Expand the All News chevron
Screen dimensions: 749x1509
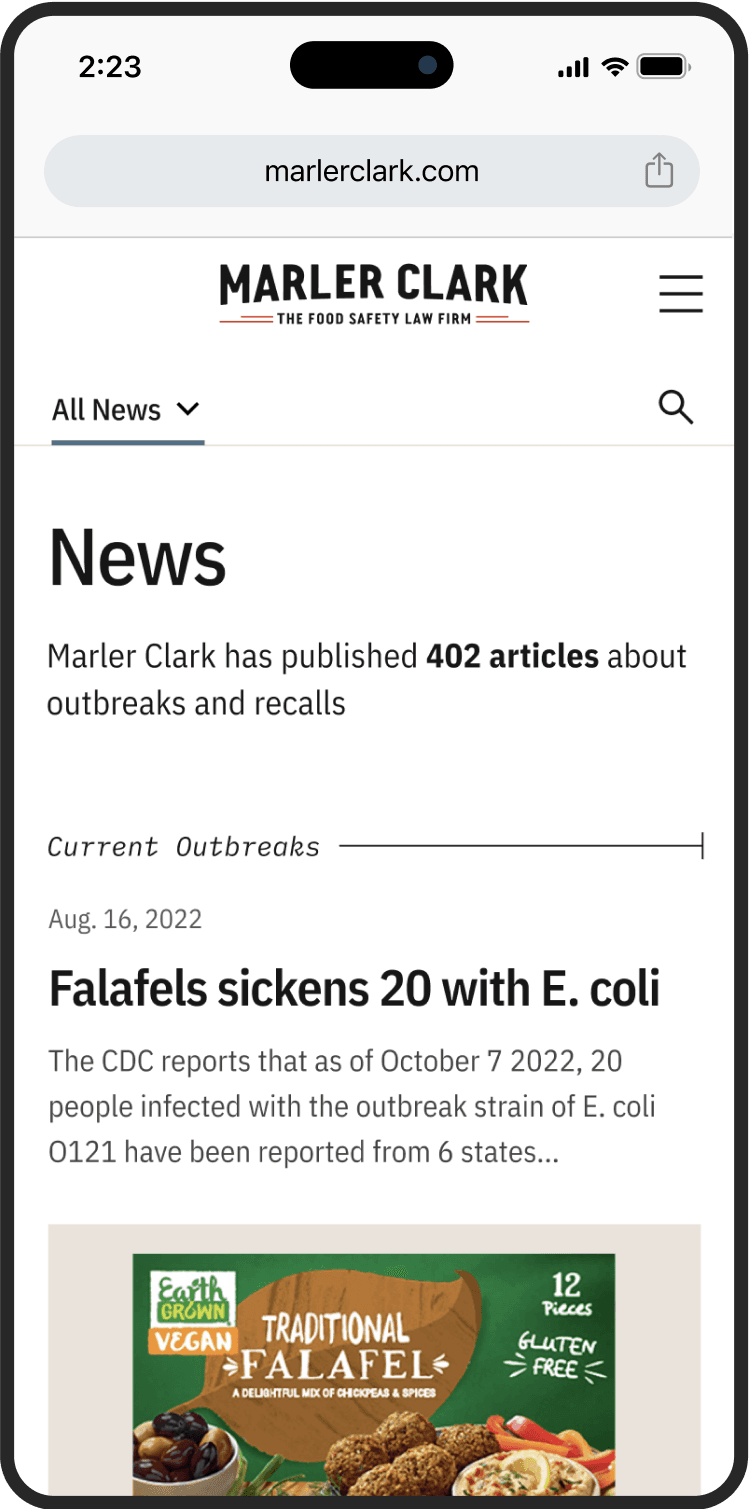(x=188, y=408)
